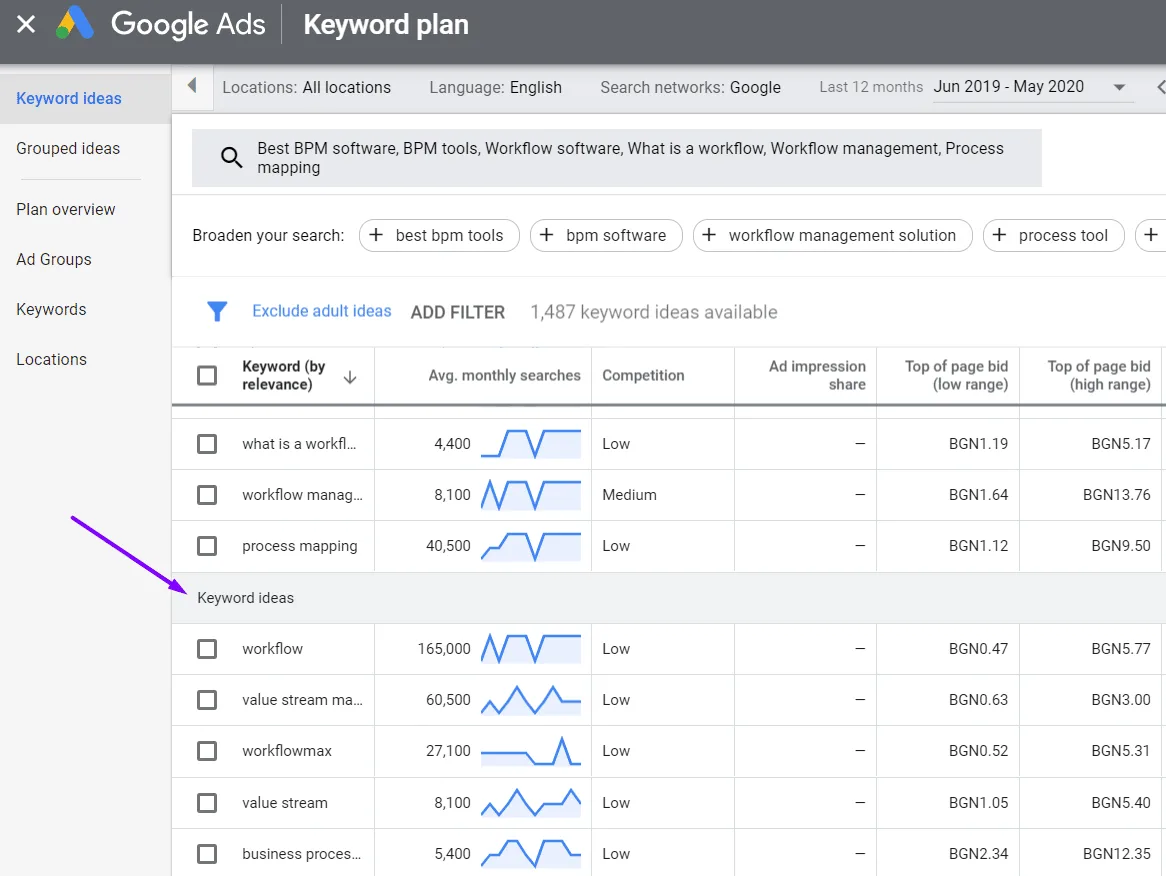This screenshot has height=876, width=1166.
Task: Check the 'value stream ma...' row
Action: (207, 700)
